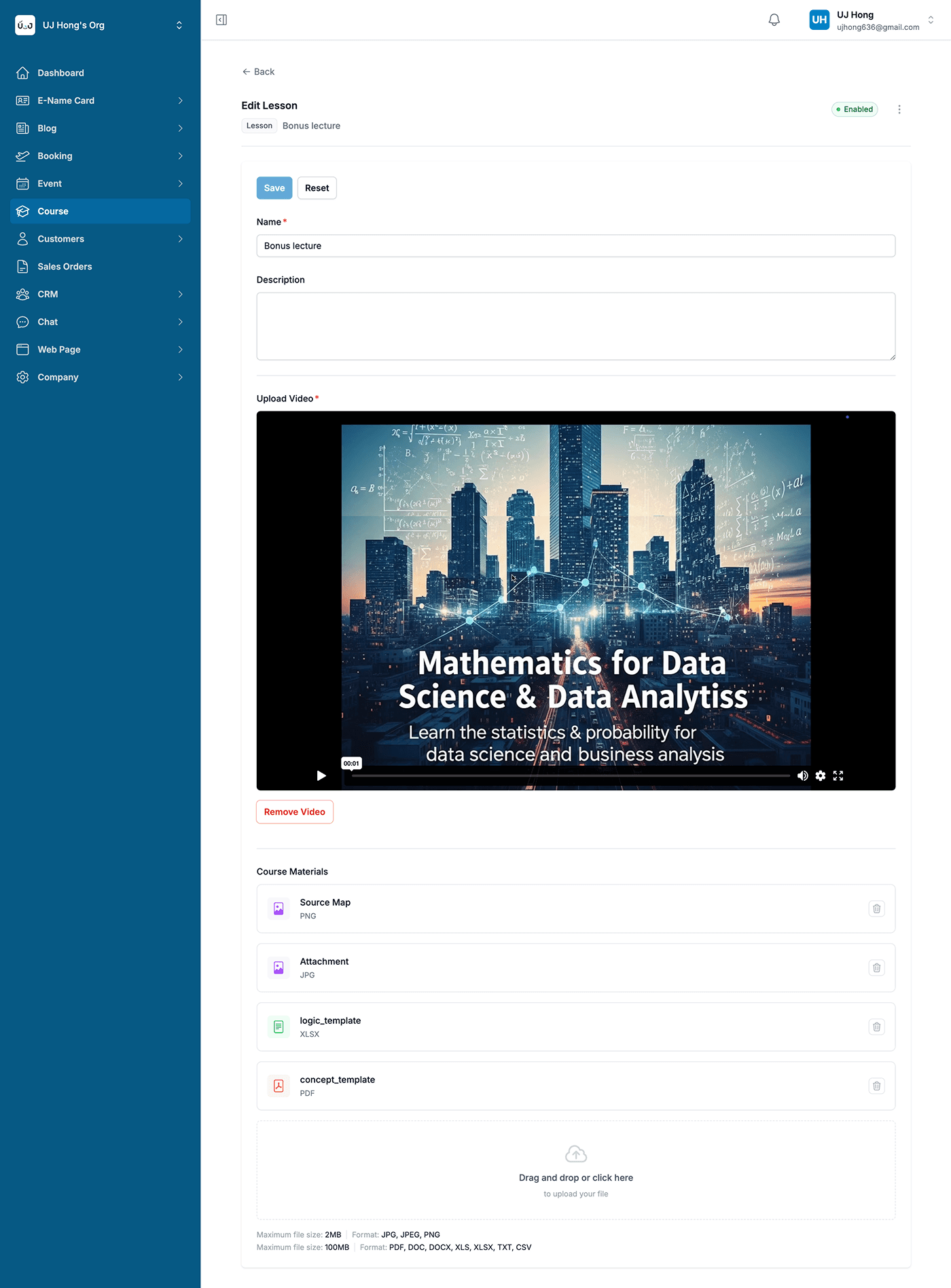Image resolution: width=951 pixels, height=1288 pixels.
Task: Delete the logic_template XLSX file
Action: [876, 1027]
